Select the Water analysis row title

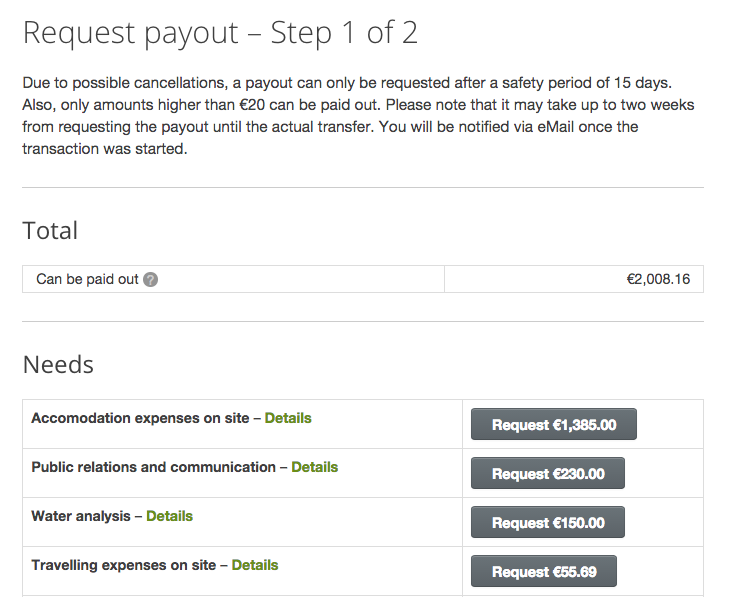pyautogui.click(x=81, y=516)
